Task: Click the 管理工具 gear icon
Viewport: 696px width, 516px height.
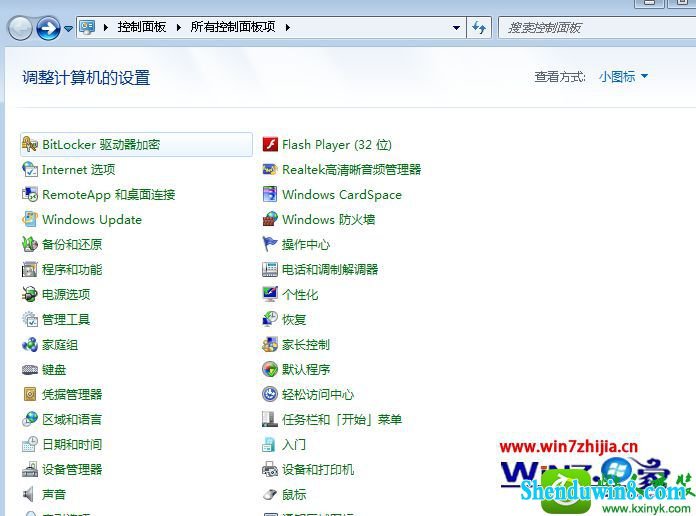Action: [x=30, y=319]
